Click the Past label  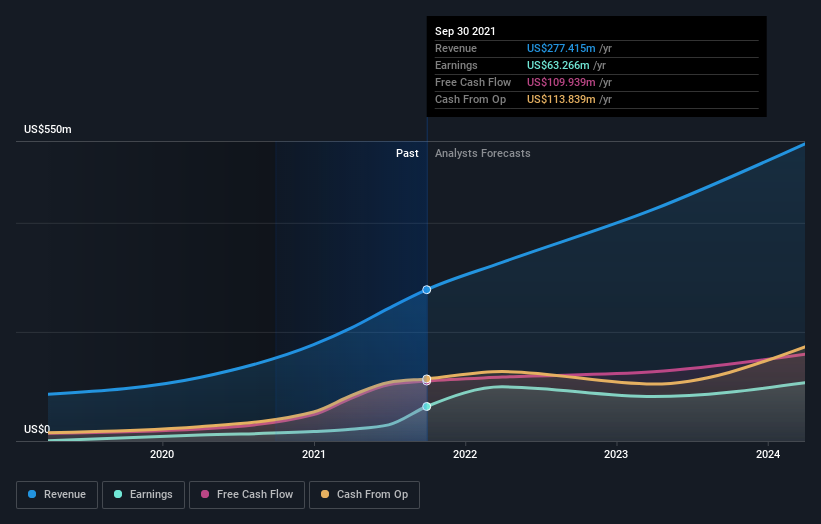tap(407, 153)
